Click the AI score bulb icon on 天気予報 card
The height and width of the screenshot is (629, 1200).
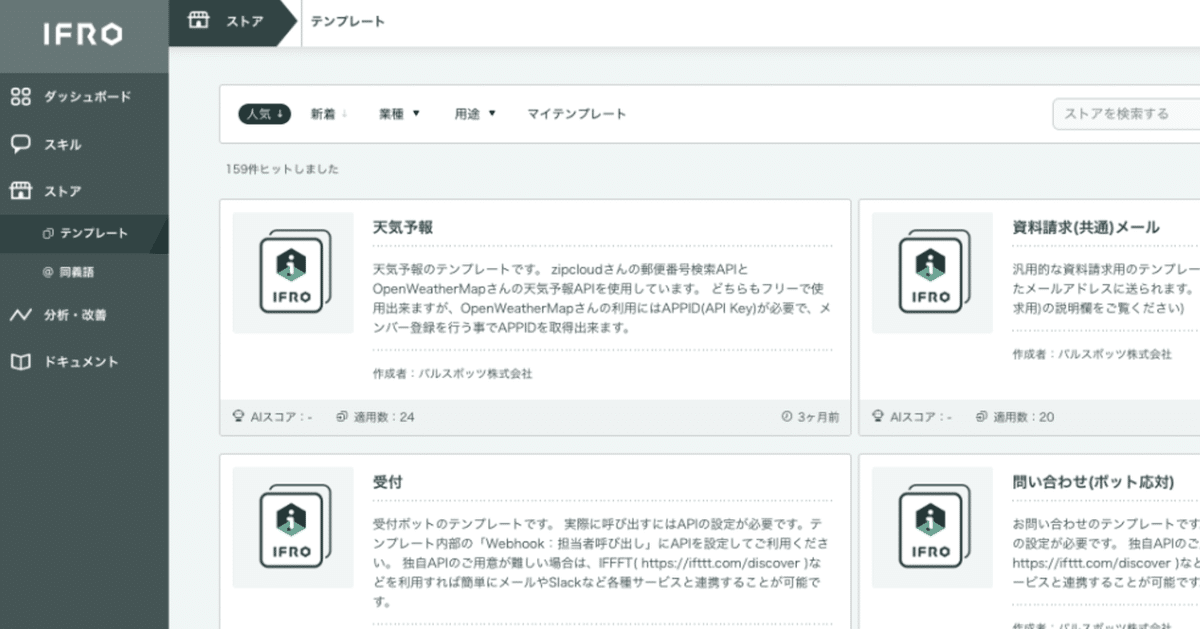(x=238, y=417)
